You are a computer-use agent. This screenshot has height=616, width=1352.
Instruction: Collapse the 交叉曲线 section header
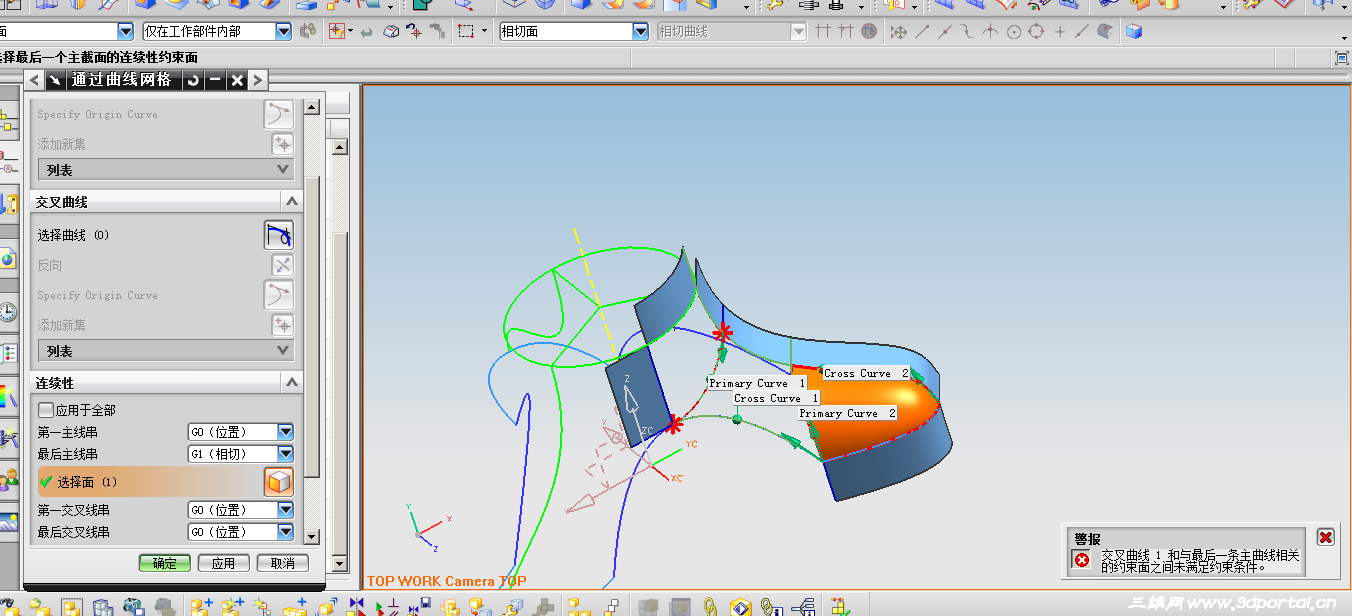[290, 201]
